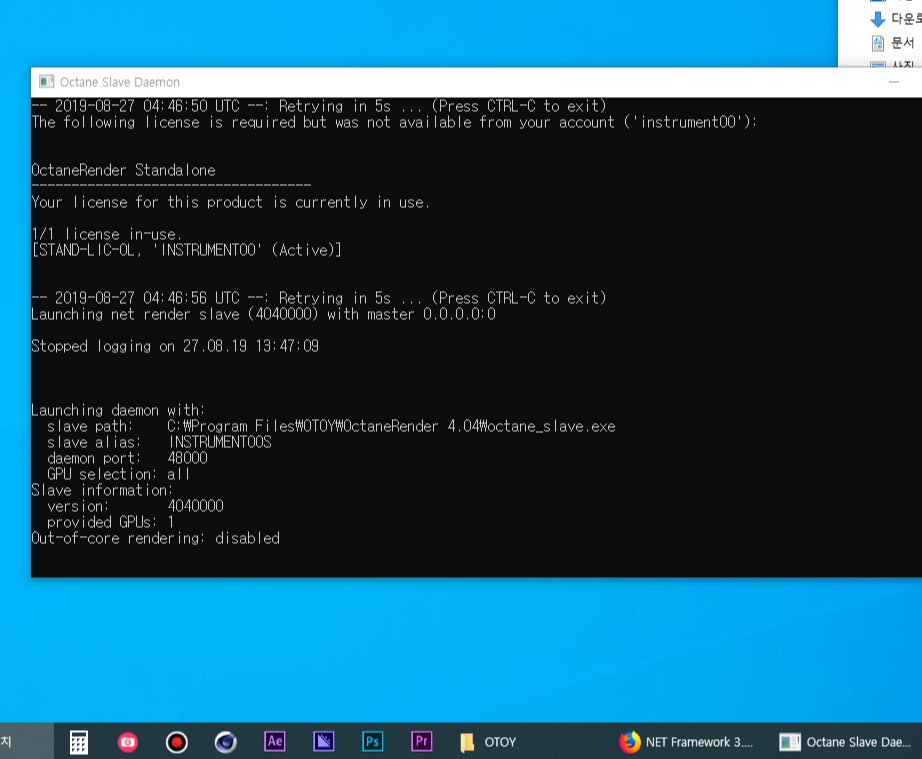Image resolution: width=922 pixels, height=759 pixels.
Task: Open the OTOY folder taskbar button
Action: click(x=488, y=742)
